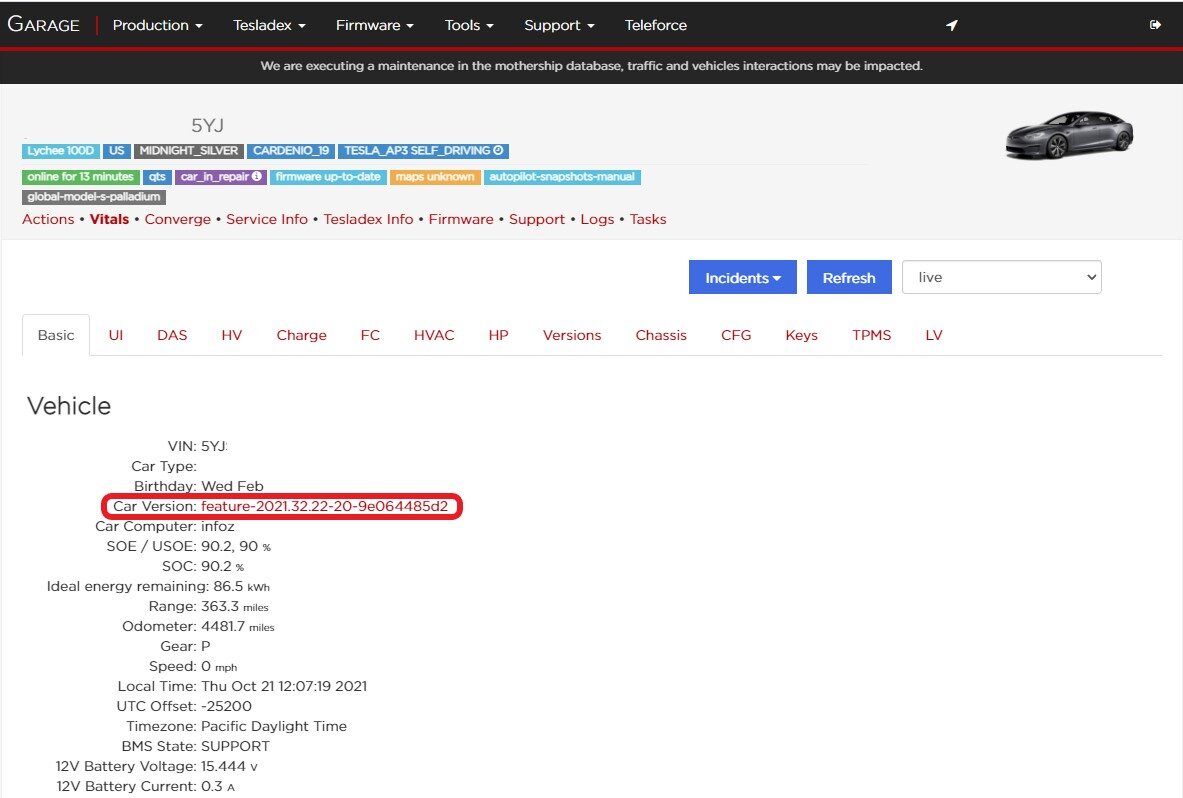Click the sign-out icon at top right
Image resolution: width=1183 pixels, height=798 pixels.
(x=1155, y=25)
